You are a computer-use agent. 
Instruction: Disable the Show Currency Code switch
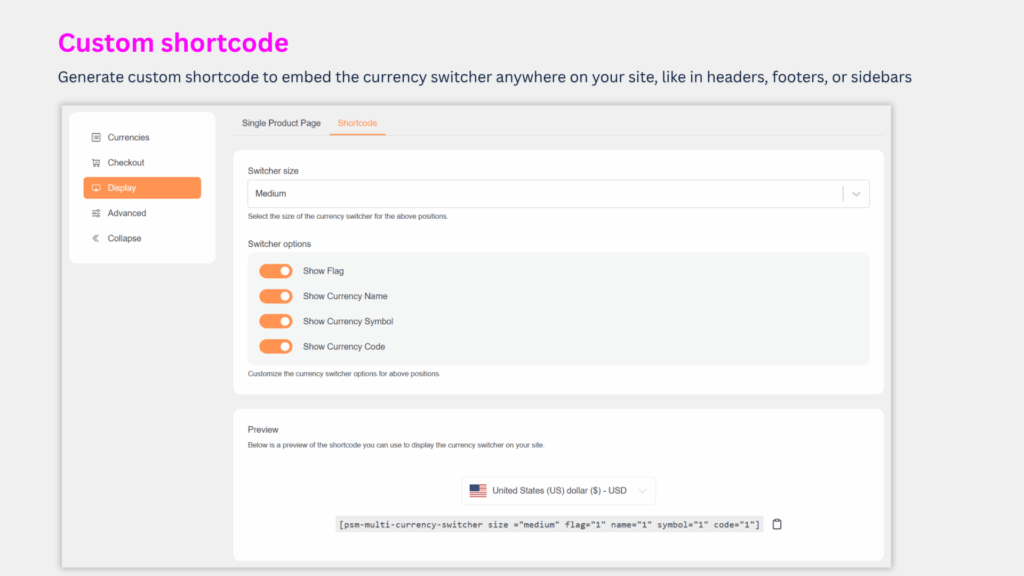pyautogui.click(x=276, y=346)
